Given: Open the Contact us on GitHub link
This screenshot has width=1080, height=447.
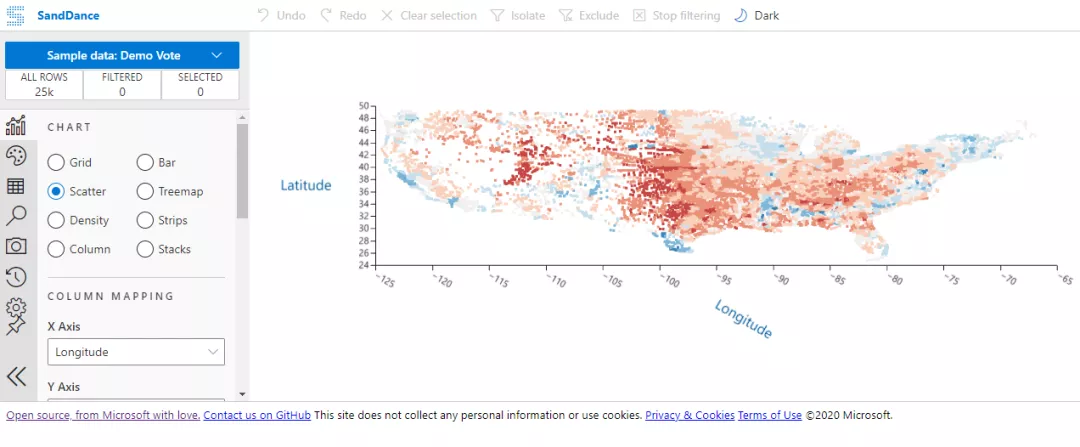Looking at the screenshot, I should pos(257,415).
